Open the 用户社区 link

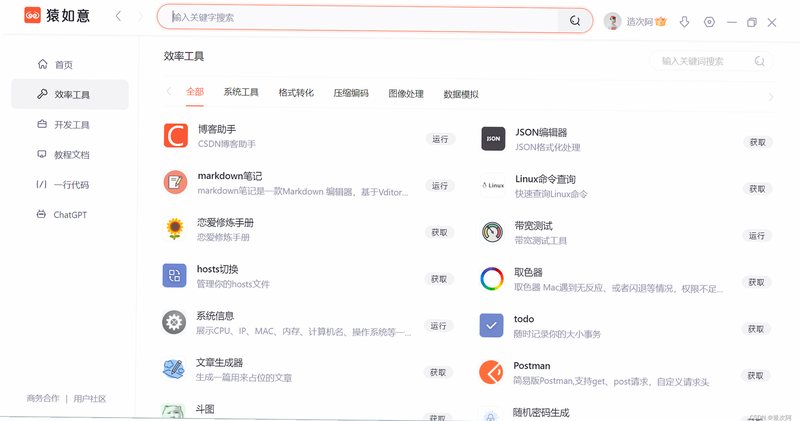[x=90, y=399]
